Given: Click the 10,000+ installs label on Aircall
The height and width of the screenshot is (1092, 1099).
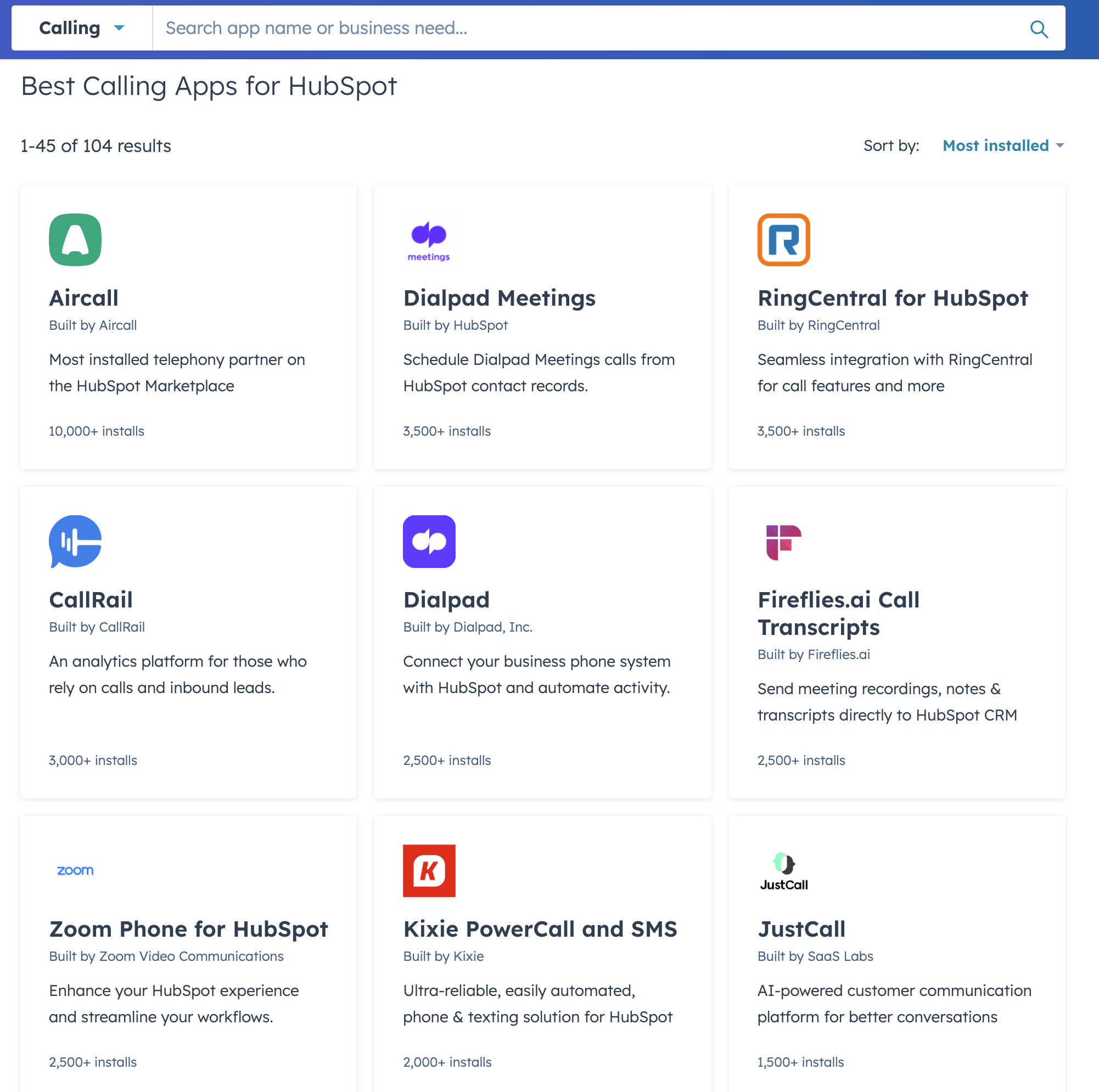Looking at the screenshot, I should (96, 431).
